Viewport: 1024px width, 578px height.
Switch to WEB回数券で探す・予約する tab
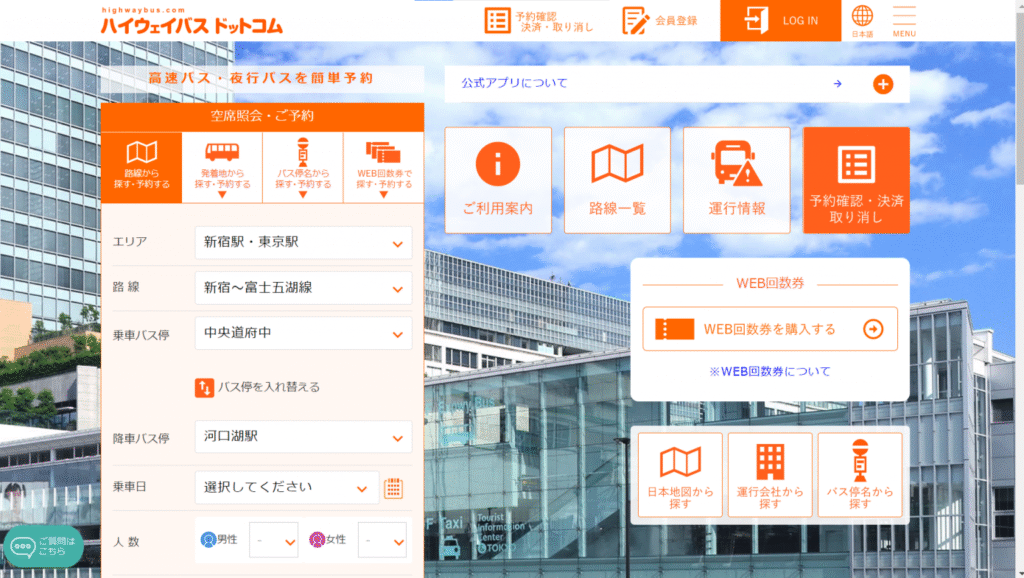pyautogui.click(x=383, y=168)
